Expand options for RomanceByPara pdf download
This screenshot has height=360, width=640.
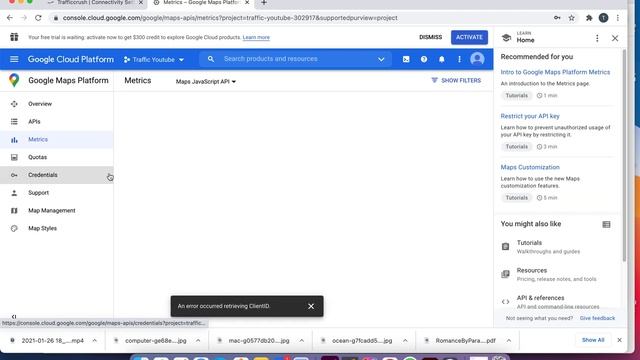click(509, 340)
